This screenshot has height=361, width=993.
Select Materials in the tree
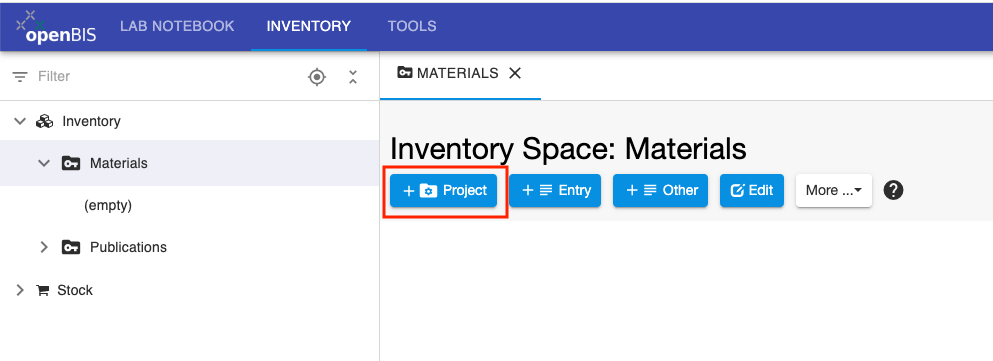point(118,163)
